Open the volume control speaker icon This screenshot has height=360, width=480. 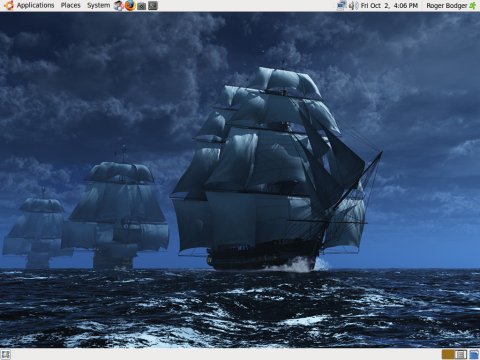(x=353, y=6)
